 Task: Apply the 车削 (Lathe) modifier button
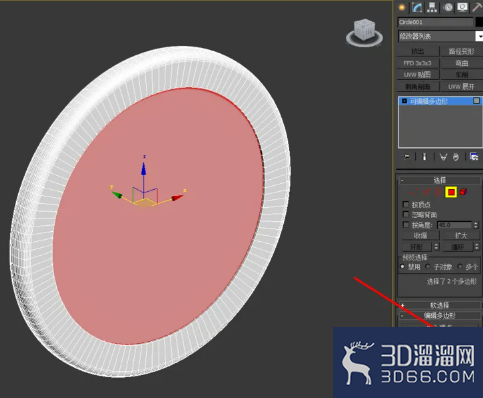coord(461,75)
